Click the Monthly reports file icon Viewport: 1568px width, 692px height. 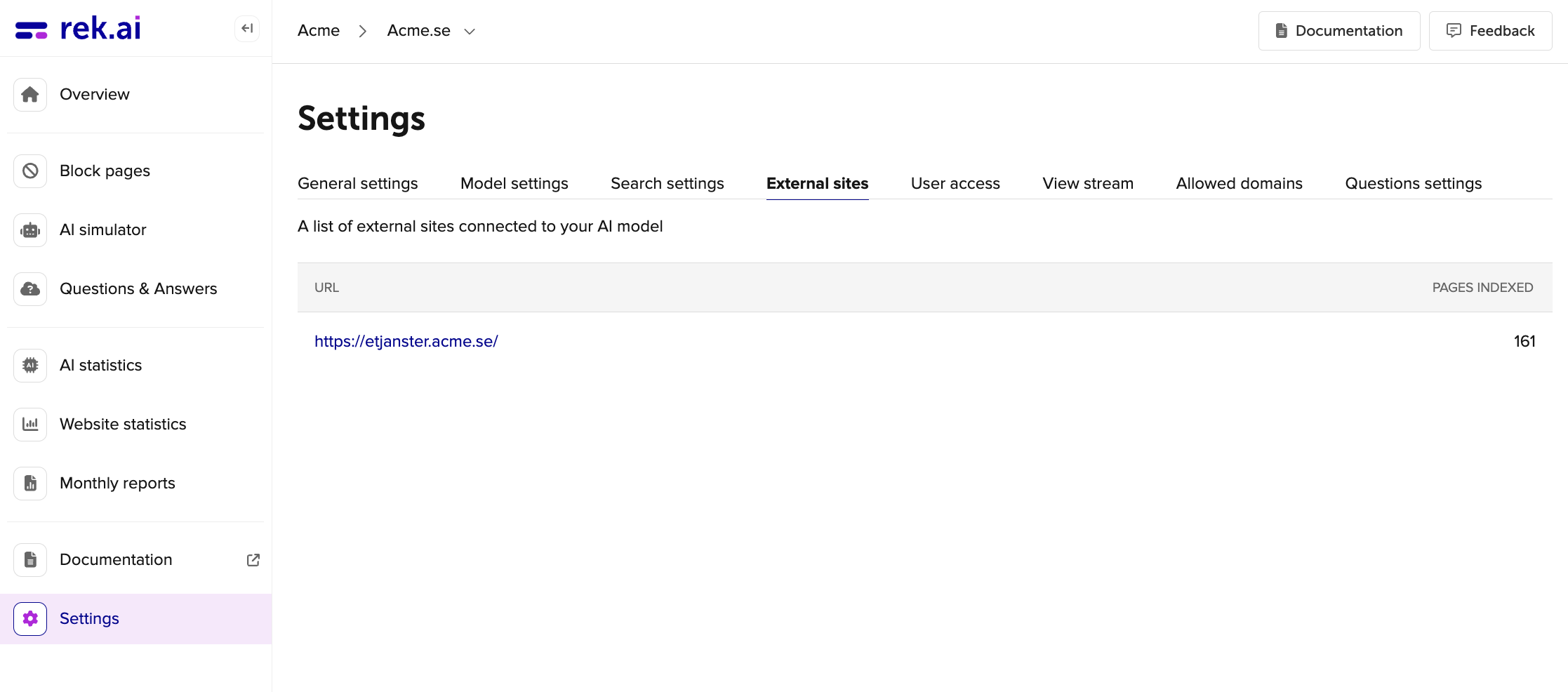coord(30,483)
